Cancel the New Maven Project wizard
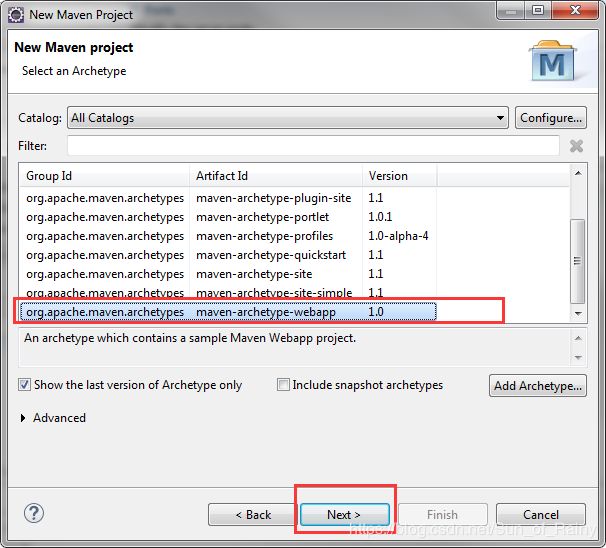This screenshot has width=606, height=548. coord(541,515)
